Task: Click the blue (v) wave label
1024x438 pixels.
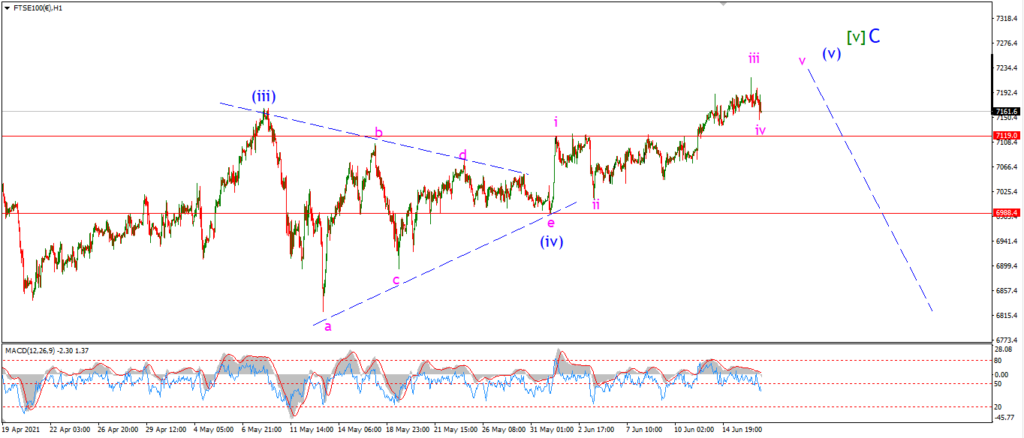Action: pyautogui.click(x=831, y=54)
